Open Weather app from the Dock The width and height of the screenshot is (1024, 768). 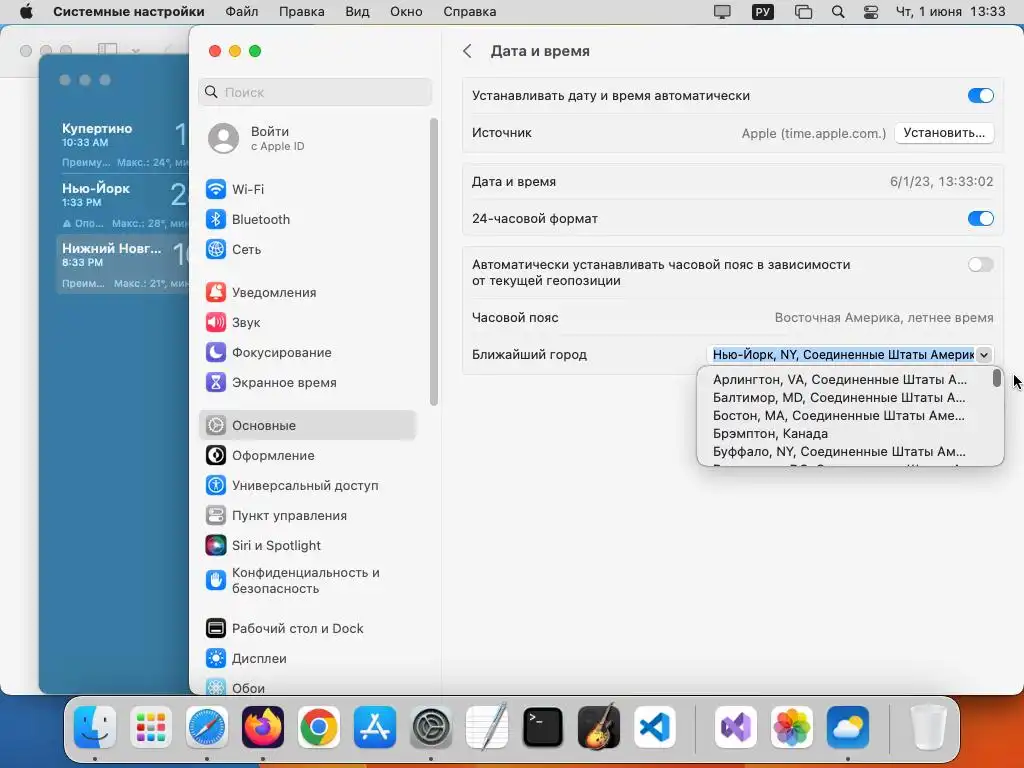tap(848, 727)
